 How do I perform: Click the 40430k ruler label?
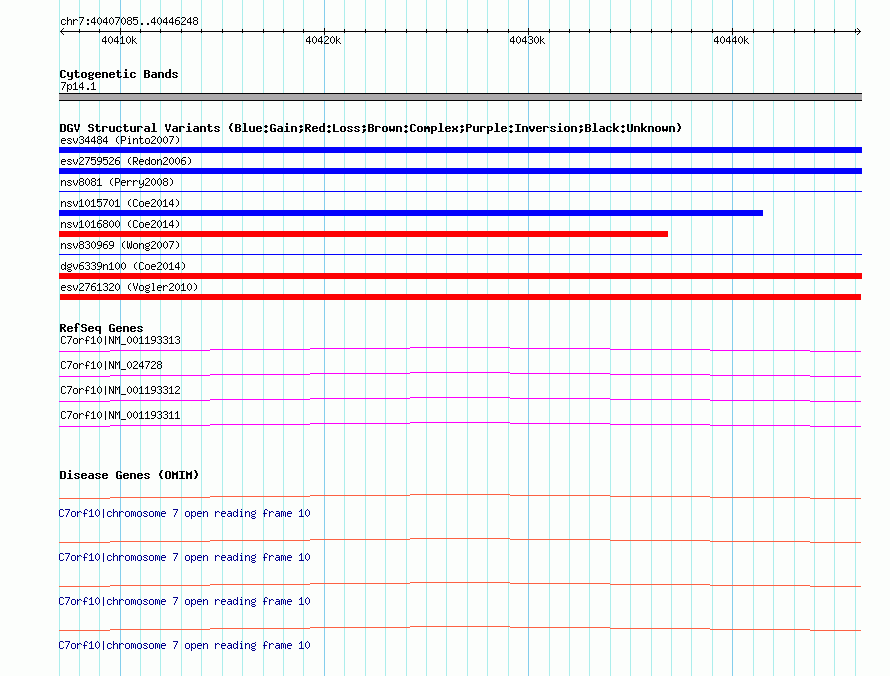[527, 40]
